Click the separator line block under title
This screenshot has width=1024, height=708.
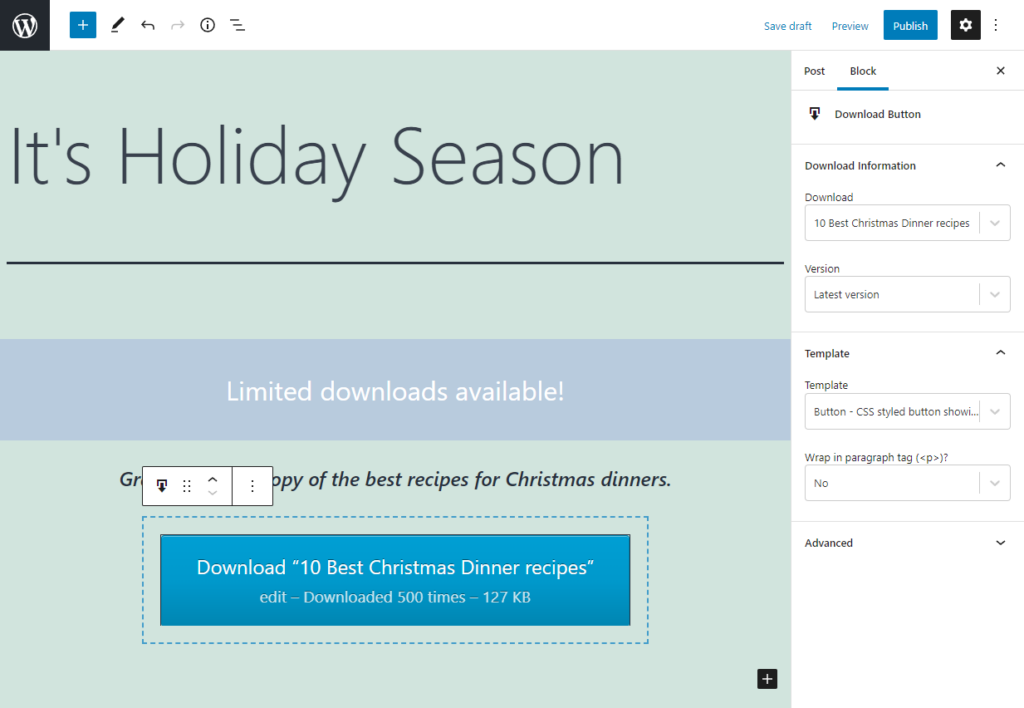click(395, 263)
